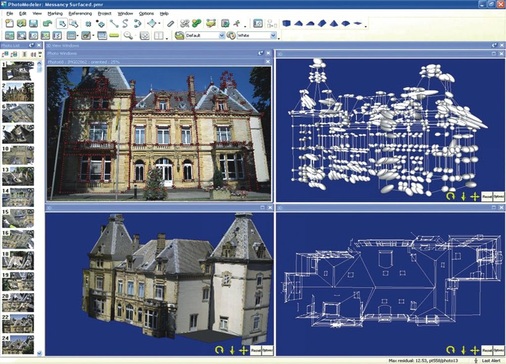Click the pan cross icon in textured 3D view

point(243,350)
